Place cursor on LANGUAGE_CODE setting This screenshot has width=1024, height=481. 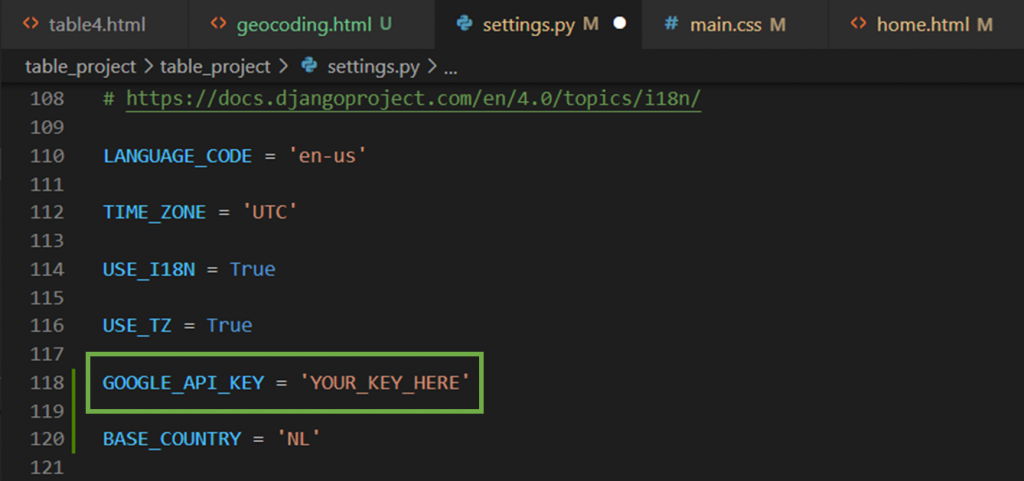(177, 157)
